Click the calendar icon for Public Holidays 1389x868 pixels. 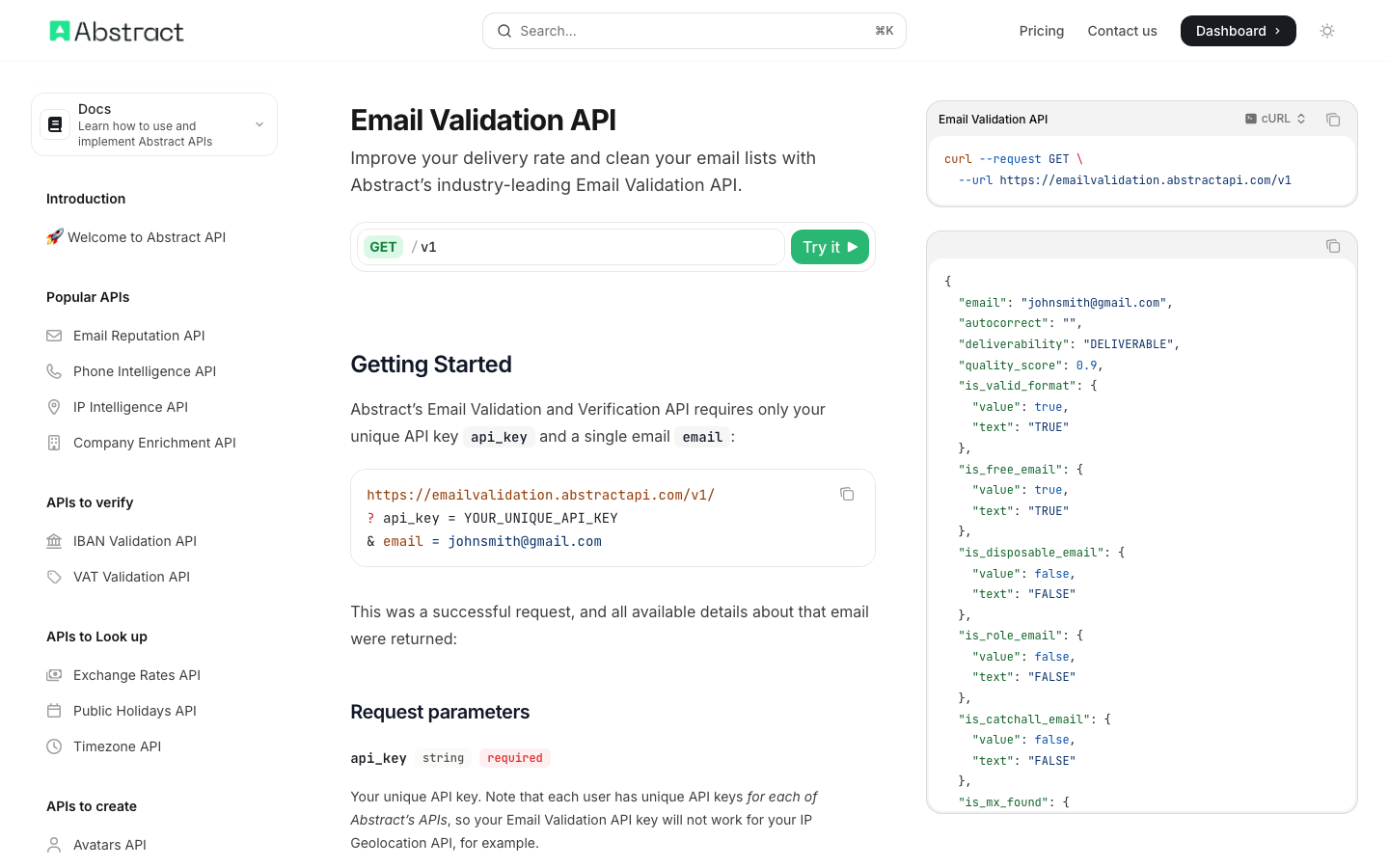[x=54, y=711]
